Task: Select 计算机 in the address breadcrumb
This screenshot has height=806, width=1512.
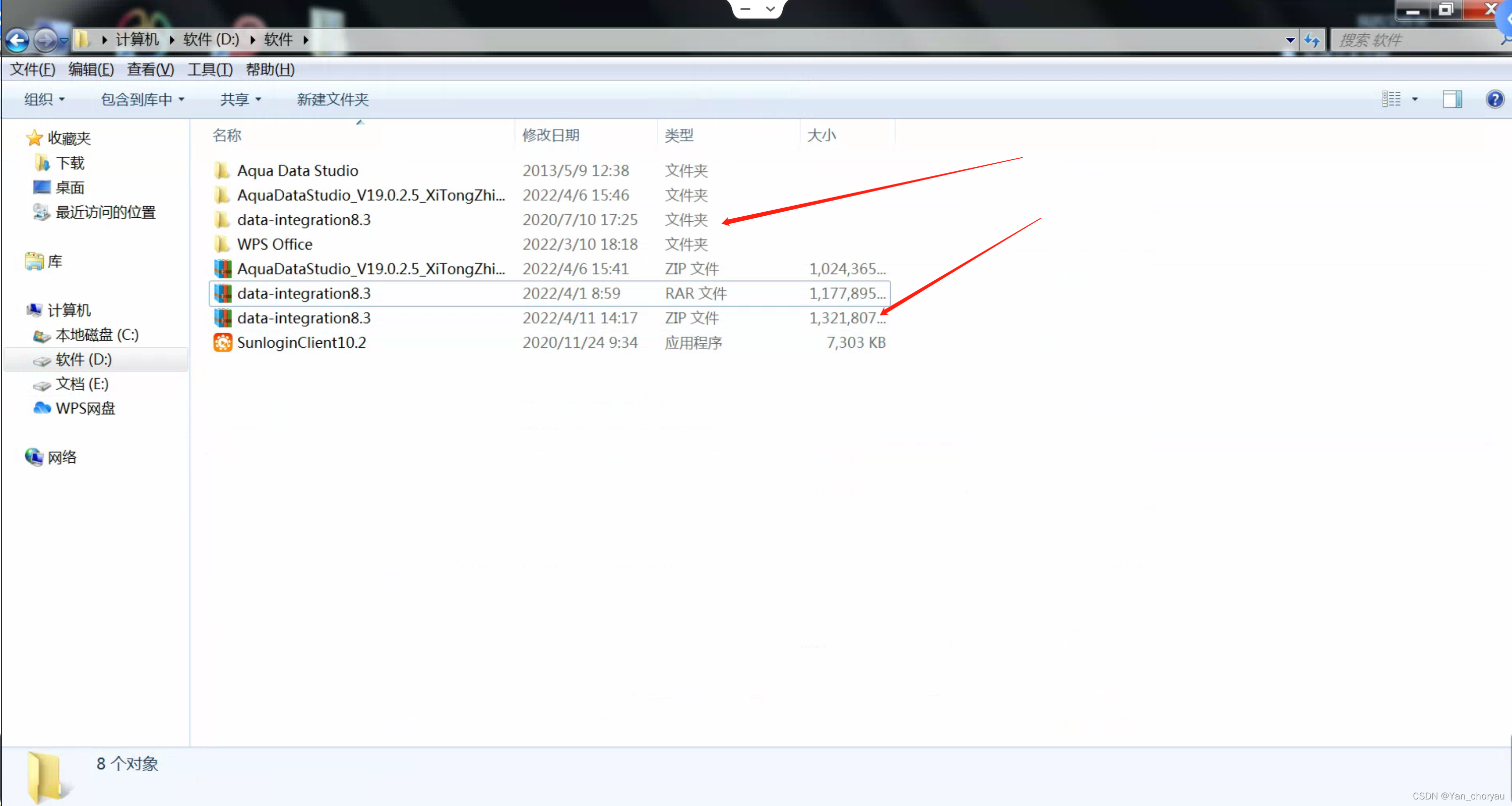Action: (x=137, y=39)
